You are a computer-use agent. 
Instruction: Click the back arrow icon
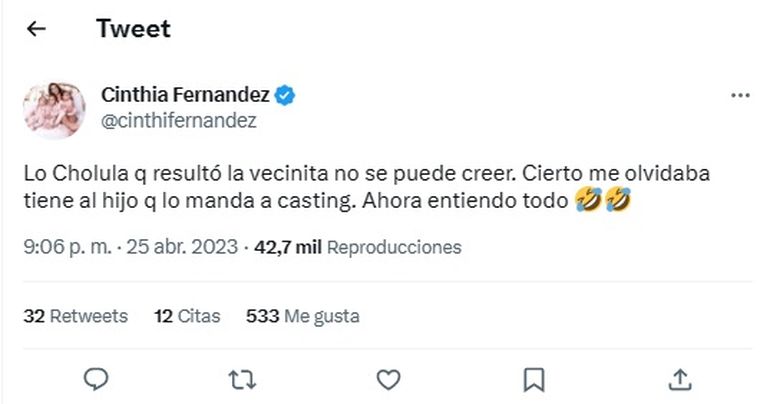coord(36,29)
